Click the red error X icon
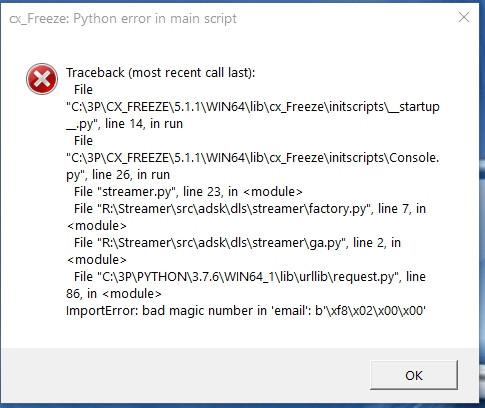Image resolution: width=485 pixels, height=408 pixels. click(x=42, y=79)
